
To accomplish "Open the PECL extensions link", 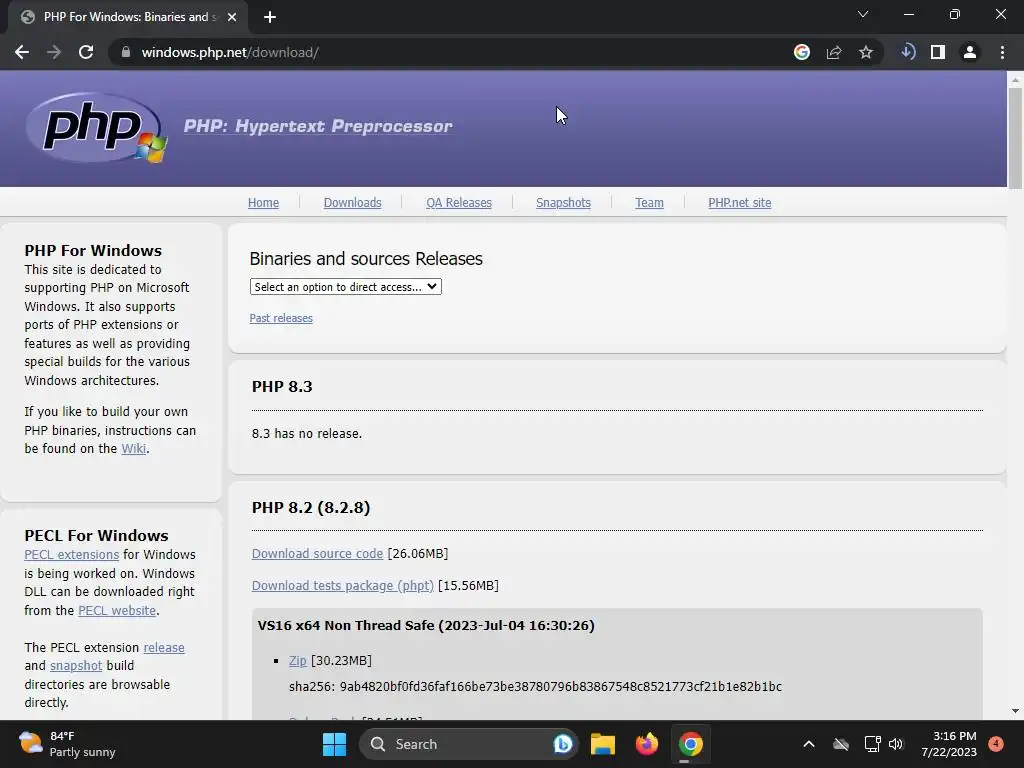I will tap(72, 554).
